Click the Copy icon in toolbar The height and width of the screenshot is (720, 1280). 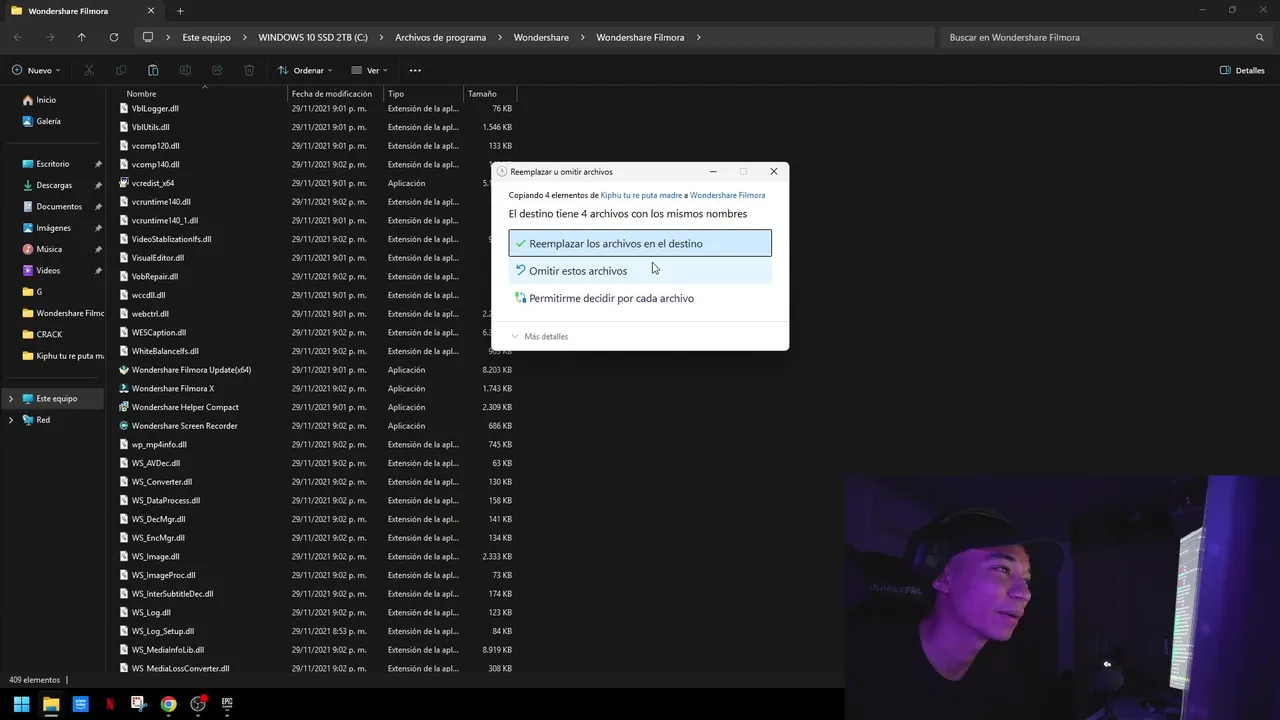(x=121, y=70)
